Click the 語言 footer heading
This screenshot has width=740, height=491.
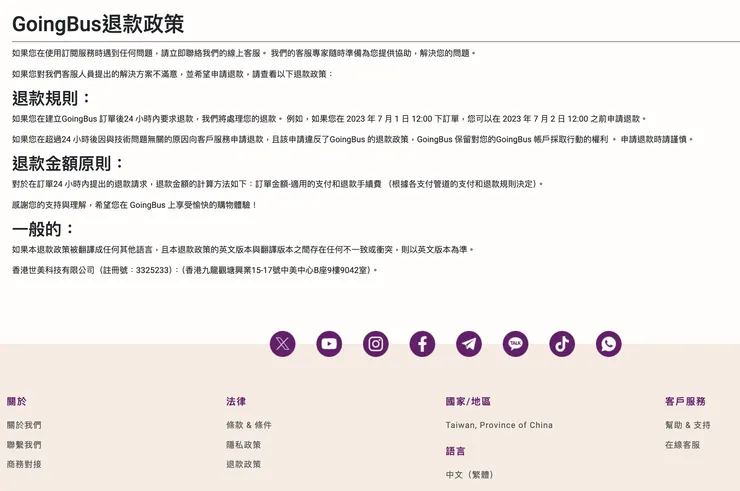[455, 451]
